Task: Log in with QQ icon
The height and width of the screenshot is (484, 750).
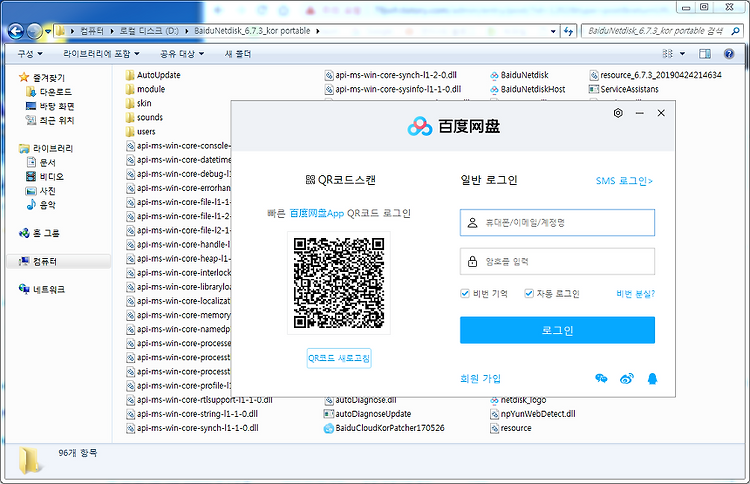Action: tap(652, 379)
